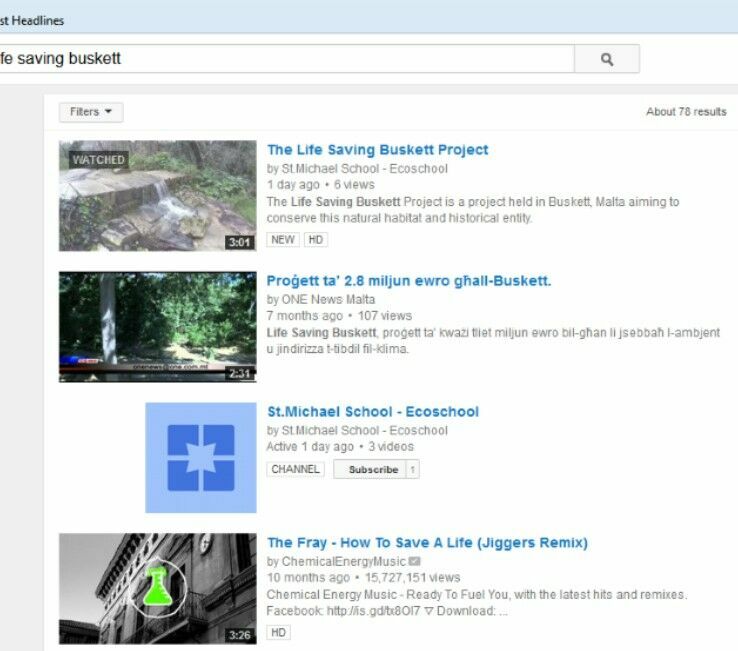Click the waterfall video thumbnail marked WATCHED

(157, 195)
